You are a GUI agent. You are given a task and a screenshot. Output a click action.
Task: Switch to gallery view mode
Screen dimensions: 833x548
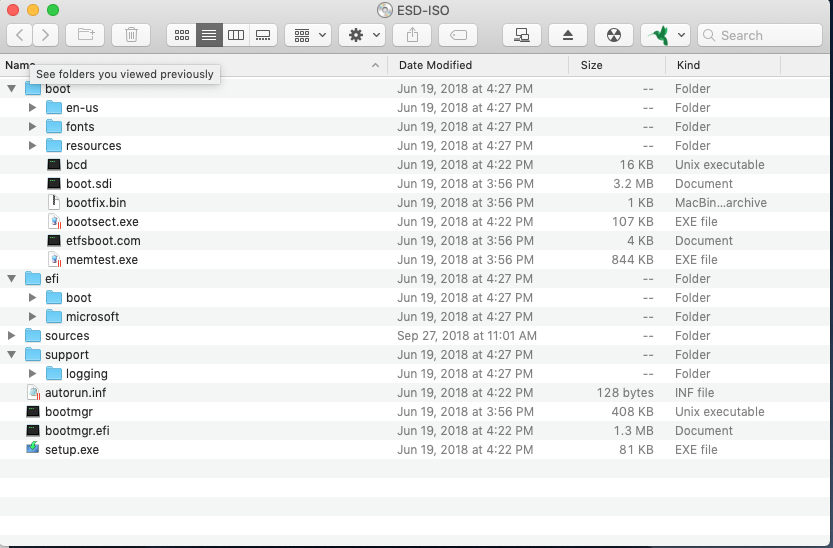[263, 35]
